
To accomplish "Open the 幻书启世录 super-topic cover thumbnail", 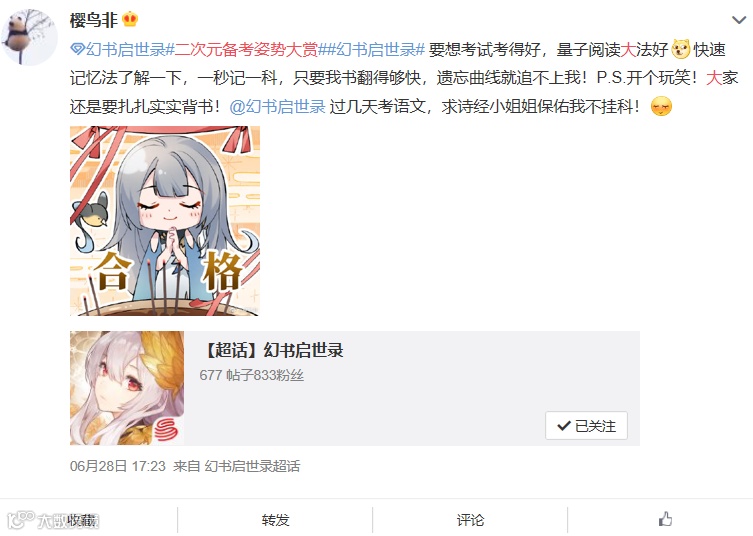I will click(x=127, y=388).
